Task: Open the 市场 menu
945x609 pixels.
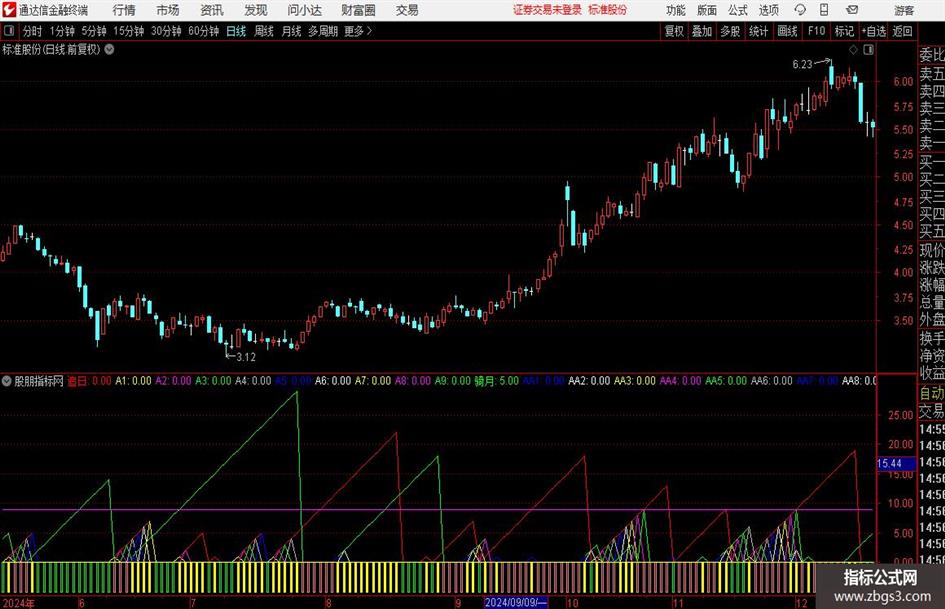Action: point(168,10)
